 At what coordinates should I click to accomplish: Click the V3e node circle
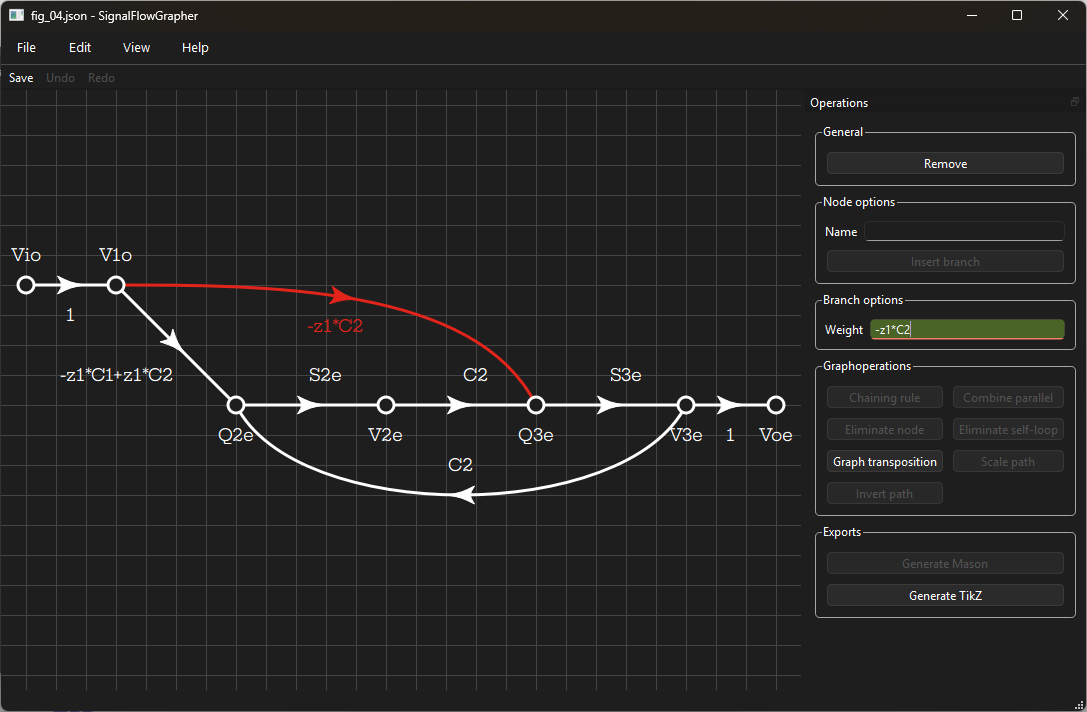pyautogui.click(x=686, y=405)
